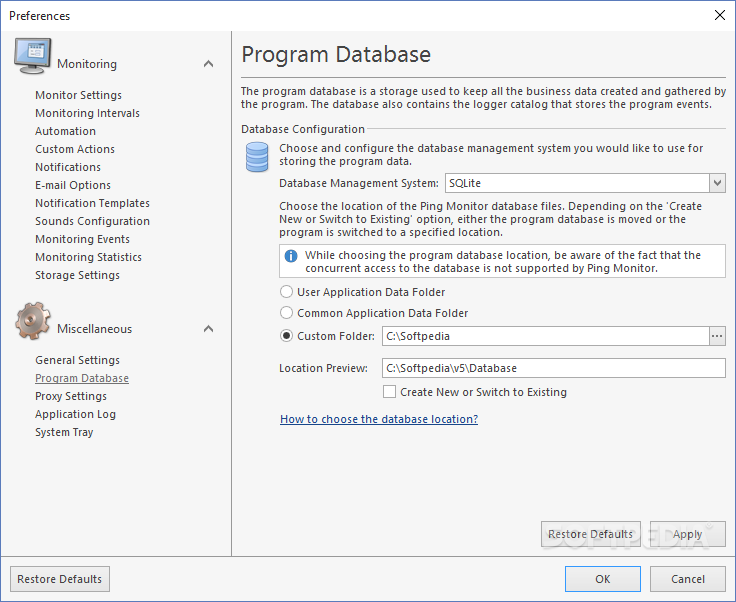Open Monitoring Intervals page
Image resolution: width=736 pixels, height=602 pixels.
pos(87,113)
